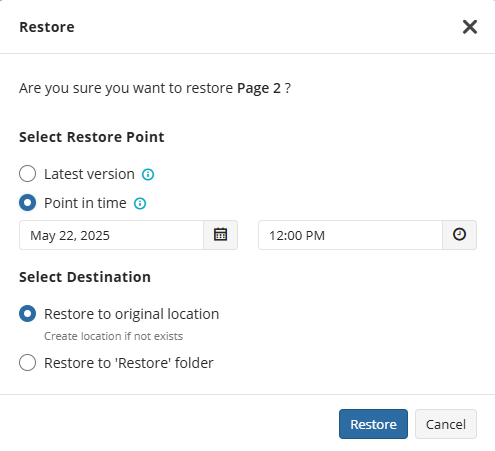495x451 pixels.
Task: Open the calendar date picker icon
Action: point(220,235)
